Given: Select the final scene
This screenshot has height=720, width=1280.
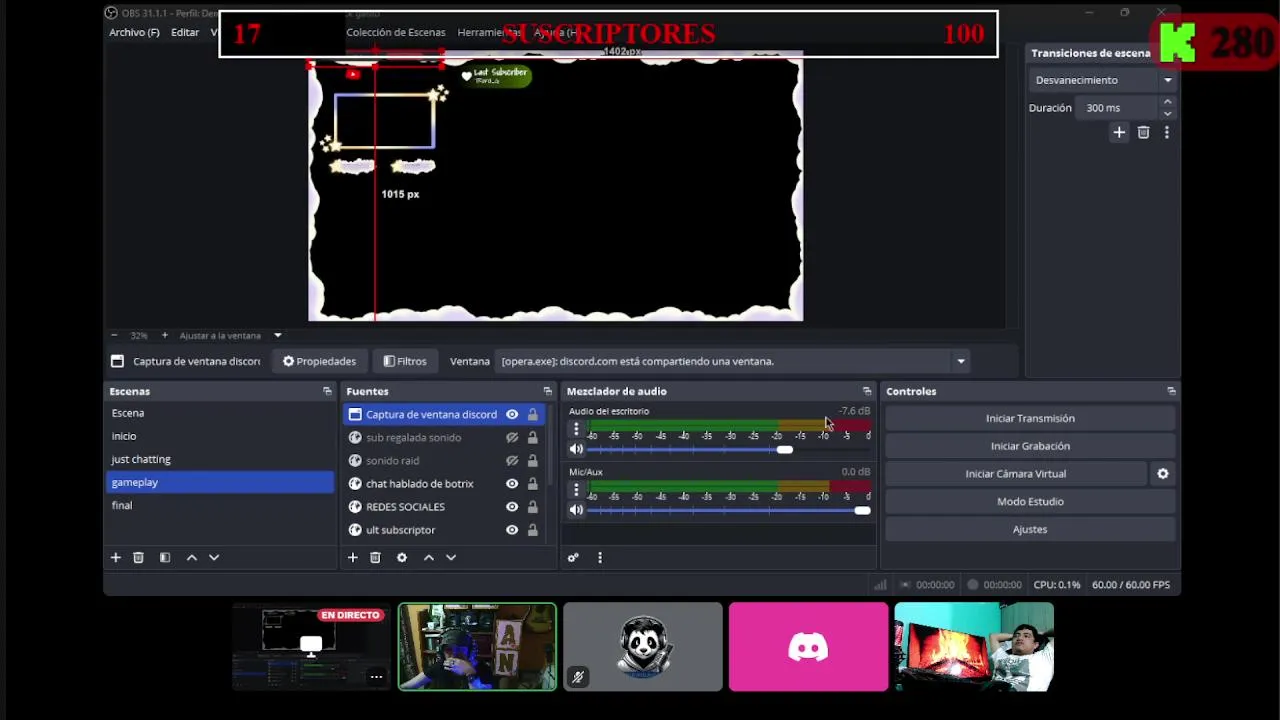Looking at the screenshot, I should [x=220, y=505].
